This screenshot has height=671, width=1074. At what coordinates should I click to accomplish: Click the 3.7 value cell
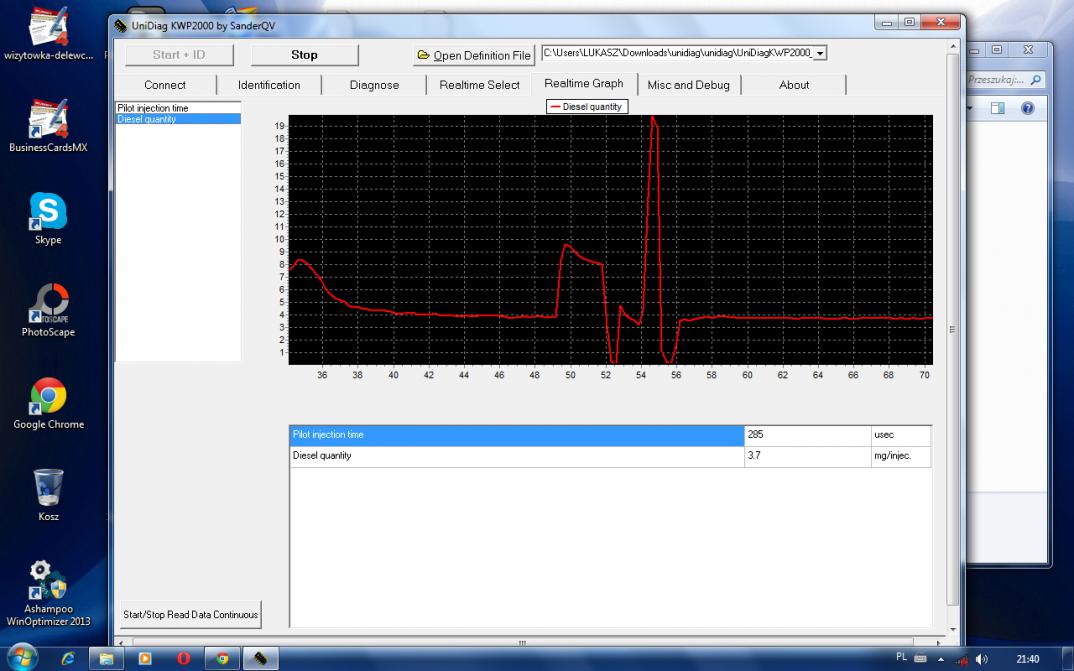pyautogui.click(x=808, y=456)
